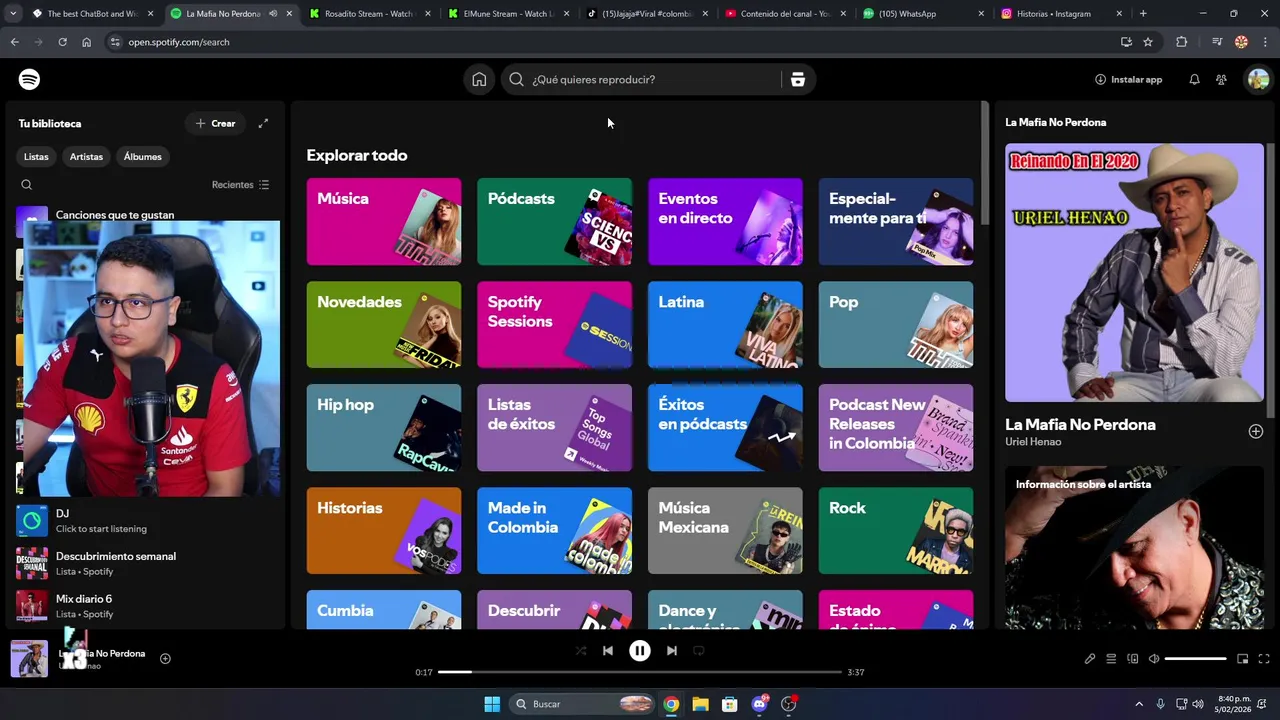Click the Crear button
Viewport: 1280px width, 720px height.
(x=215, y=123)
